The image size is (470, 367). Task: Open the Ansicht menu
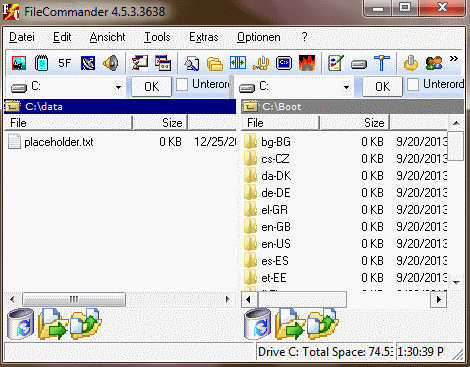107,37
